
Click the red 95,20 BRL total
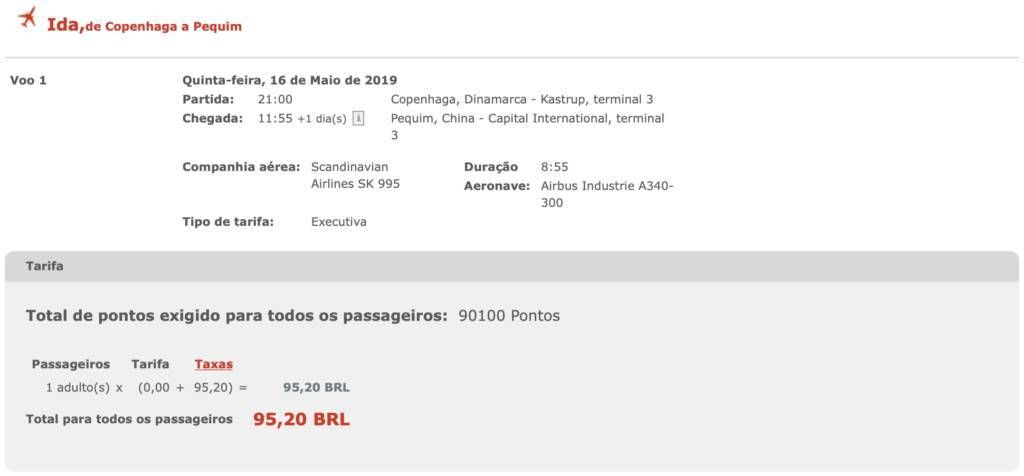coord(302,419)
